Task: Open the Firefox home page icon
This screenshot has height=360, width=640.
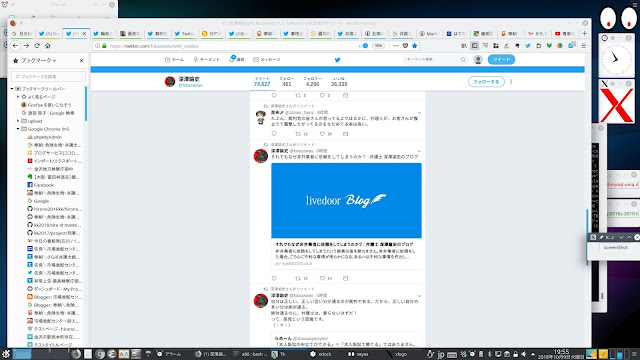Action: tap(47, 46)
